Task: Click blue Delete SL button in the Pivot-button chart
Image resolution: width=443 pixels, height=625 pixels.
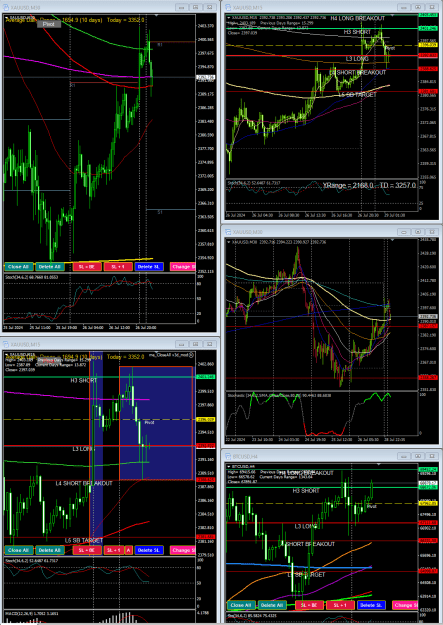Action: tap(149, 267)
